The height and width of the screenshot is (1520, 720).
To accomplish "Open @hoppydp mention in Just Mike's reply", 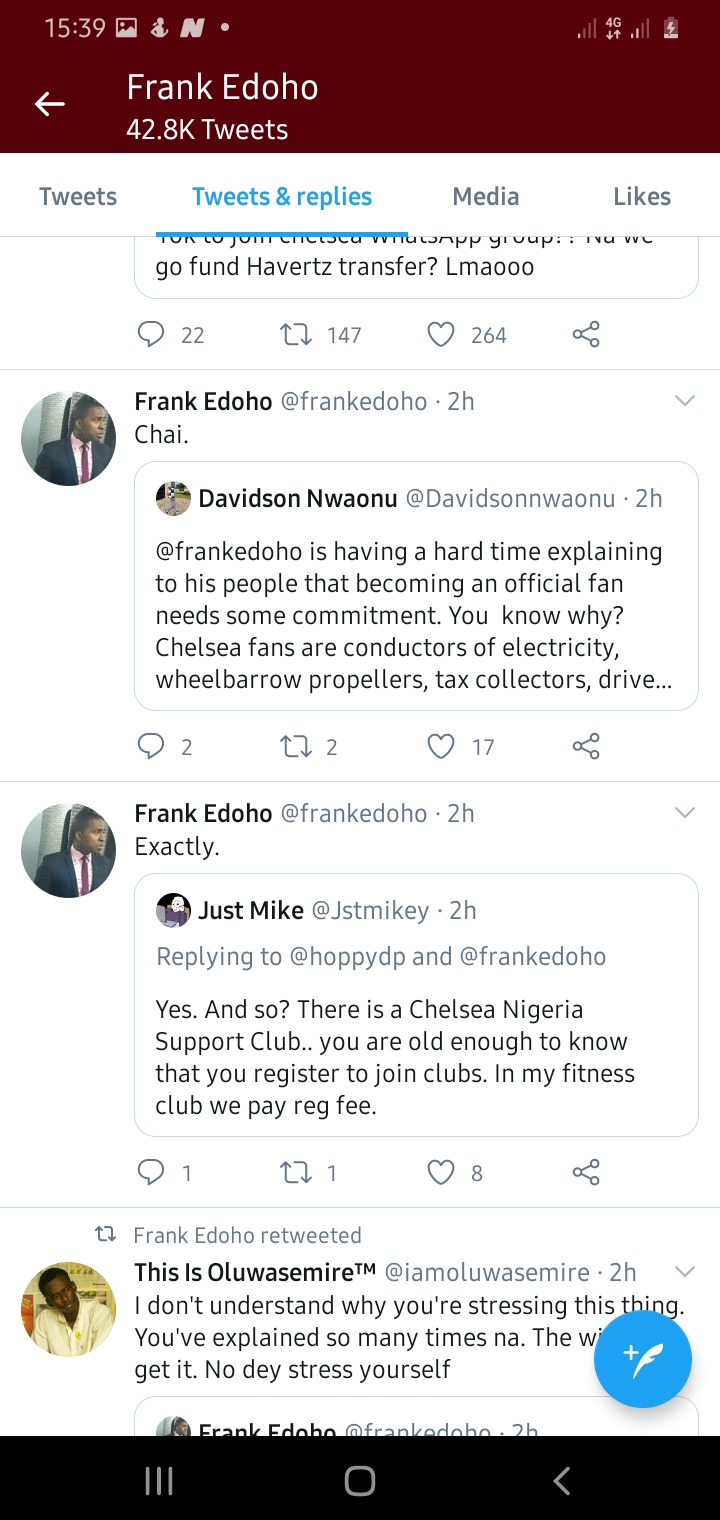I will [x=347, y=956].
